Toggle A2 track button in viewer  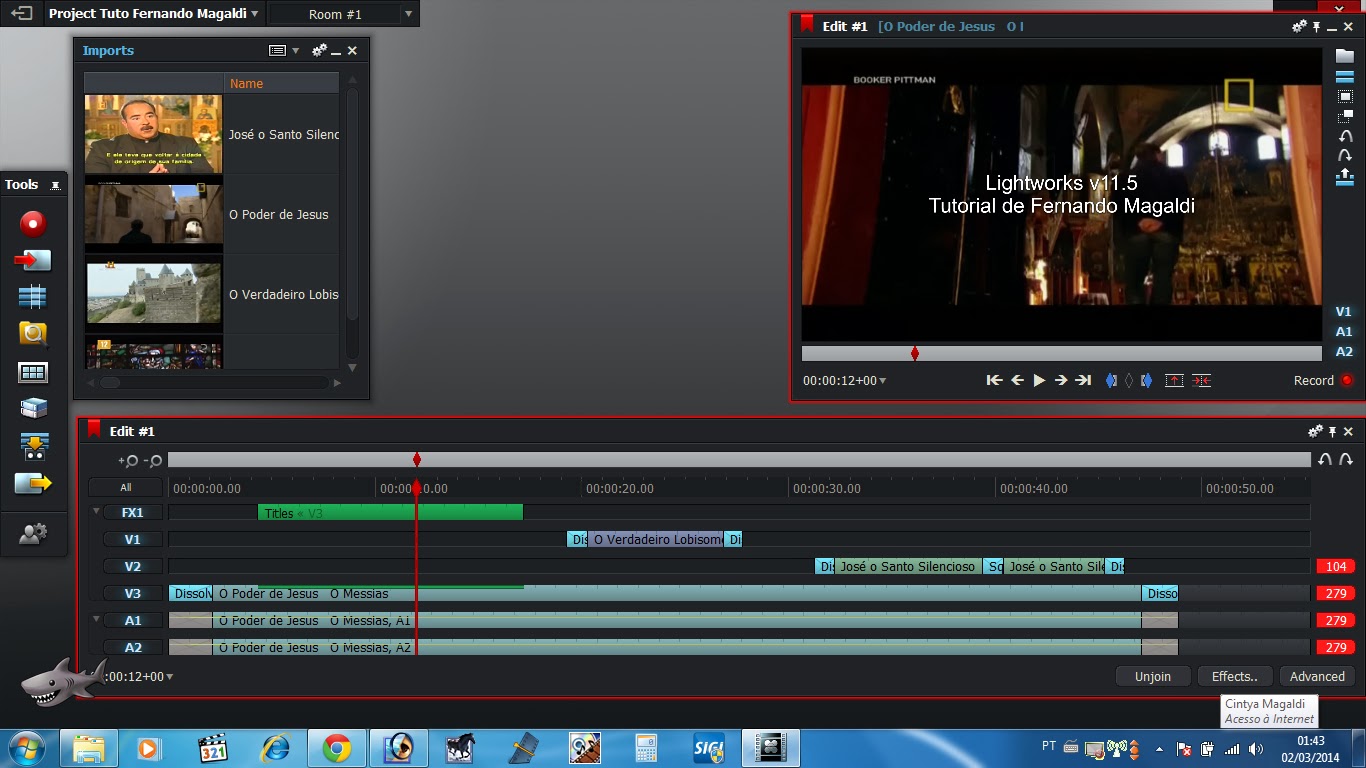tap(1344, 351)
